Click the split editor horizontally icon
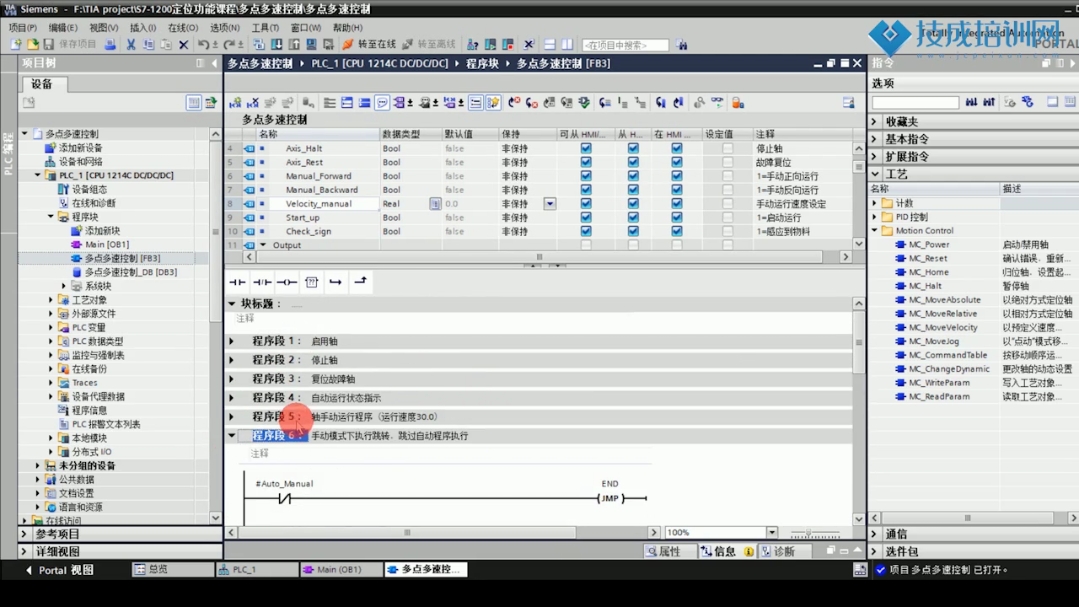Screen dimensions: 1079x607 point(549,45)
